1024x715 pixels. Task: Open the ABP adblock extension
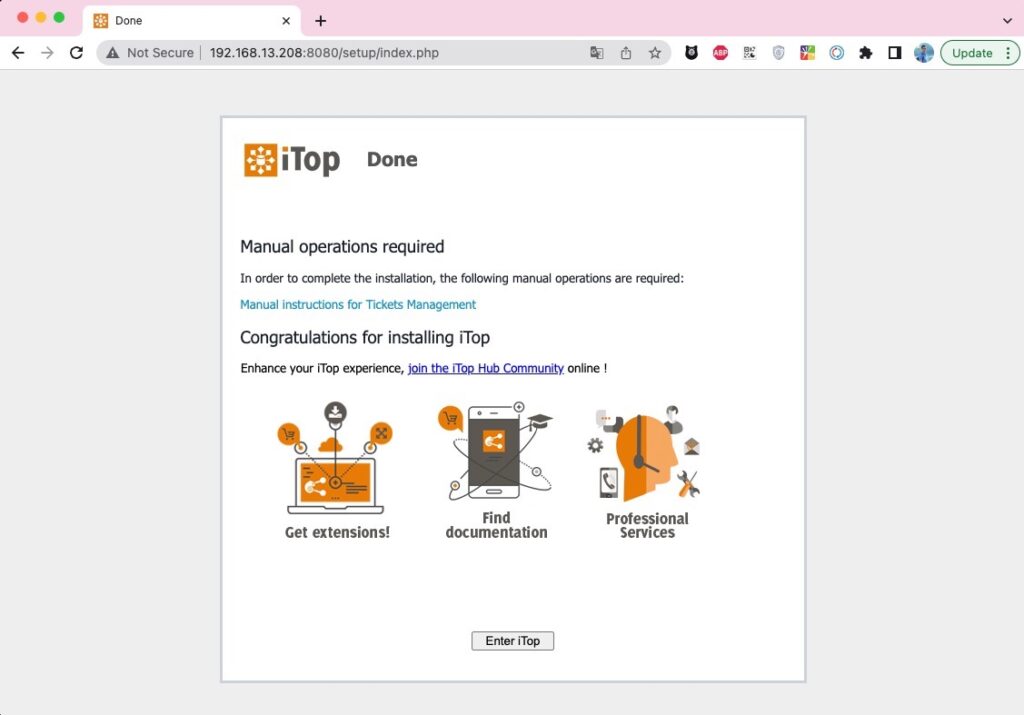click(720, 53)
